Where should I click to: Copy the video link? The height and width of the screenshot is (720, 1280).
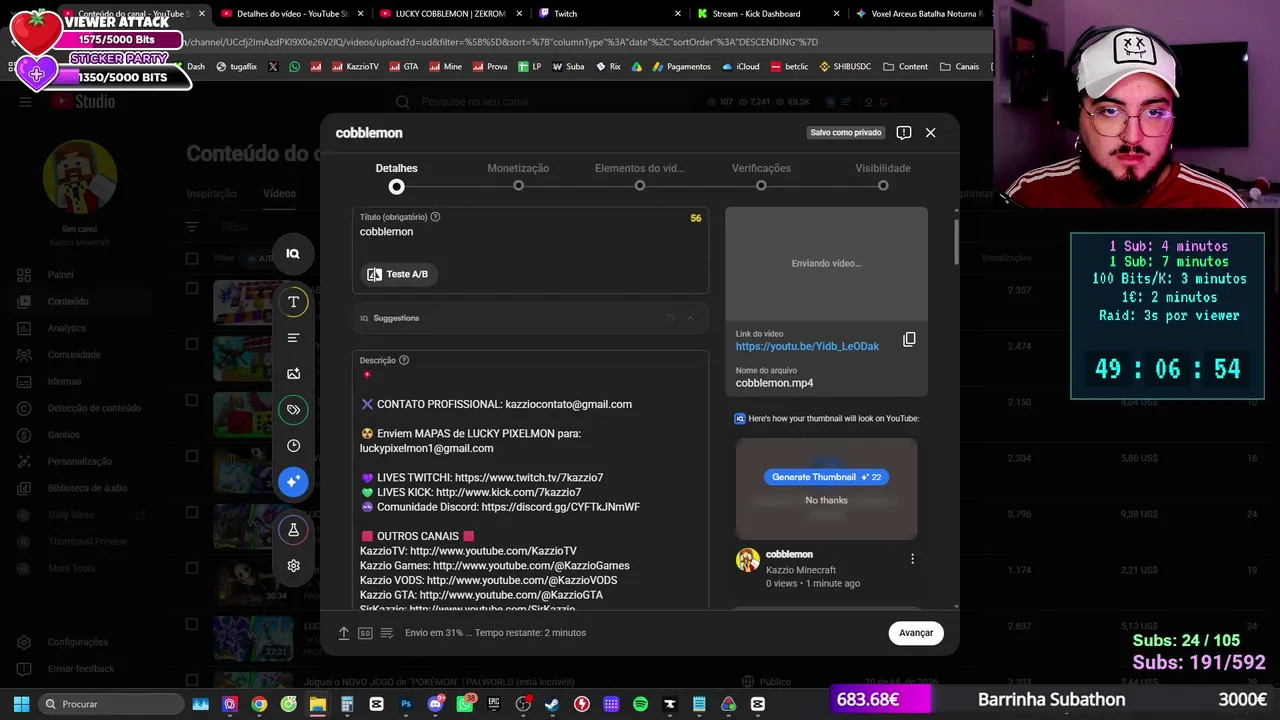point(909,340)
